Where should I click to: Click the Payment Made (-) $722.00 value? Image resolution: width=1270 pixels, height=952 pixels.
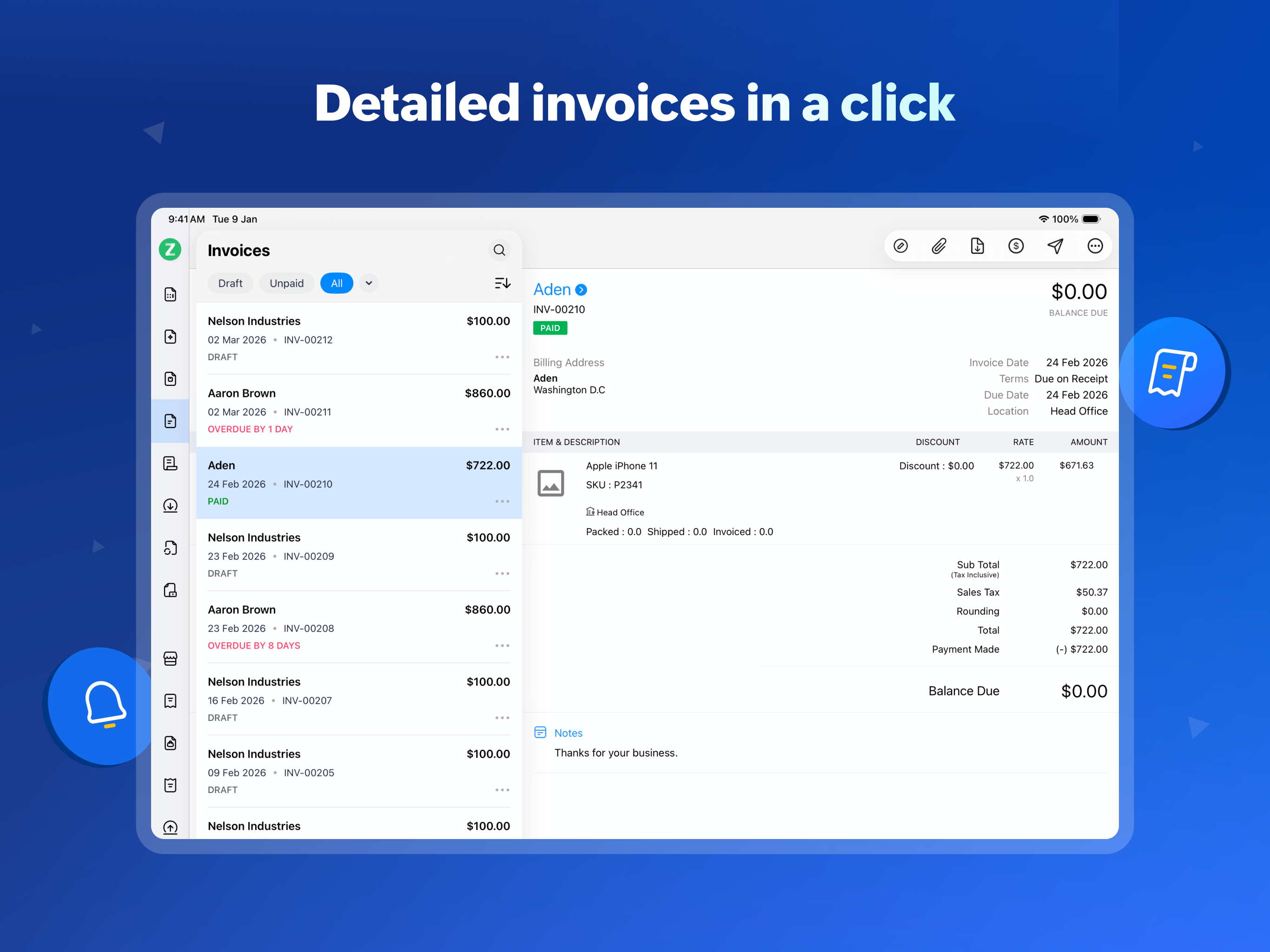click(x=1082, y=649)
